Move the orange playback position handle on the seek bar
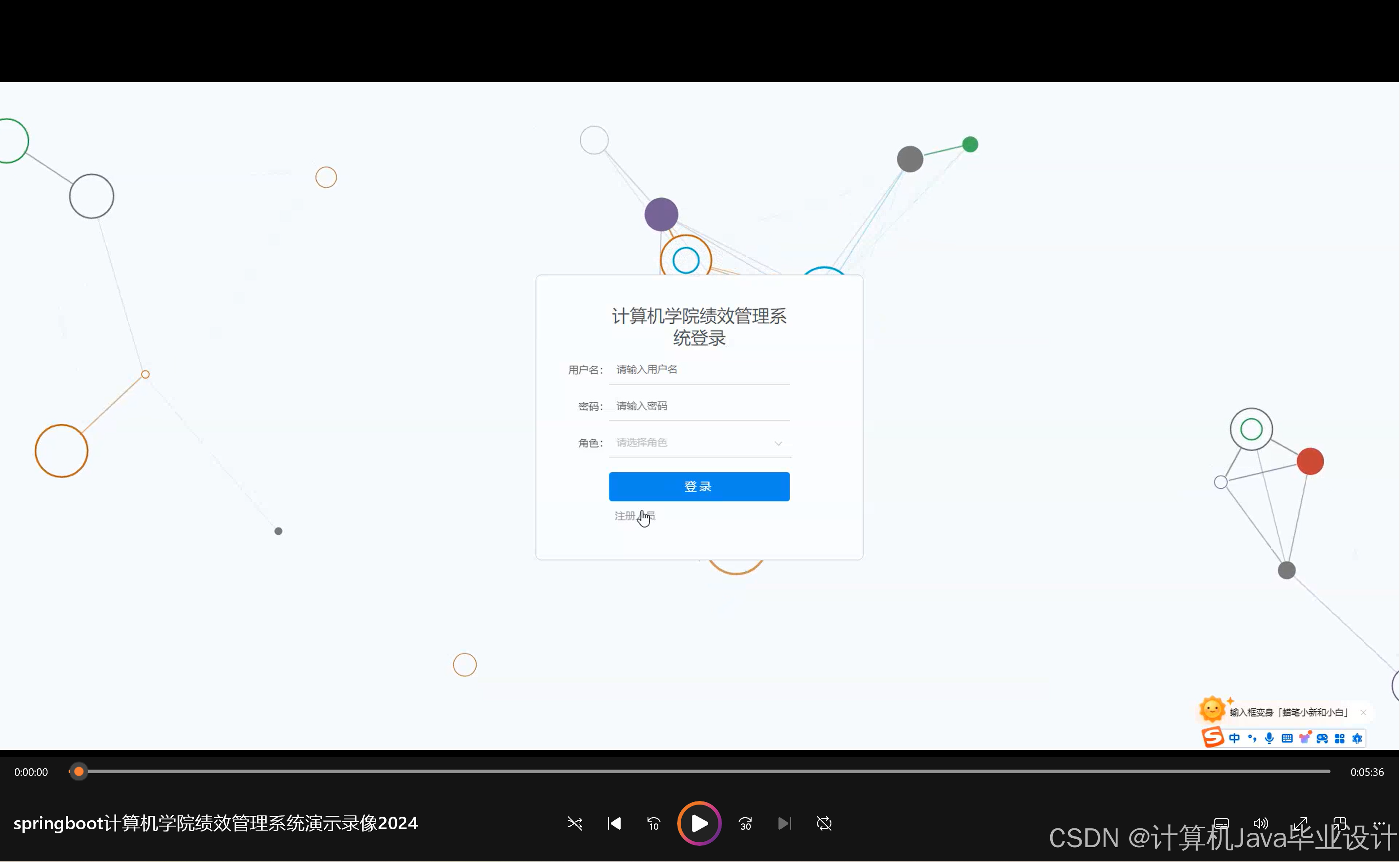Screen dimensions: 1400x862 pos(78,772)
